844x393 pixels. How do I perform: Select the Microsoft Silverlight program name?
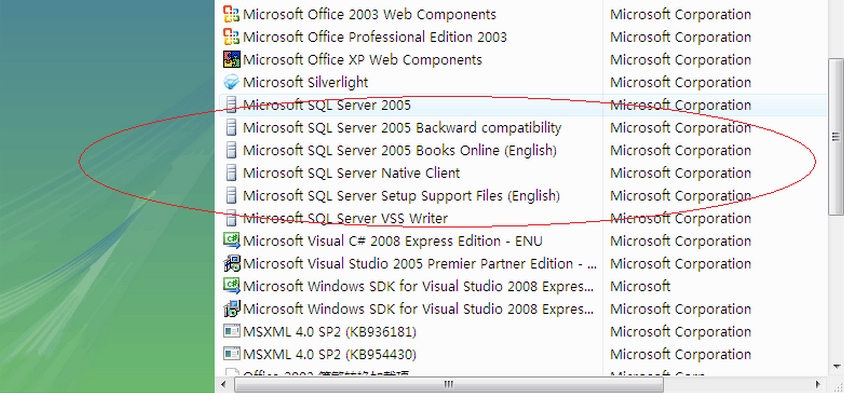[x=305, y=82]
